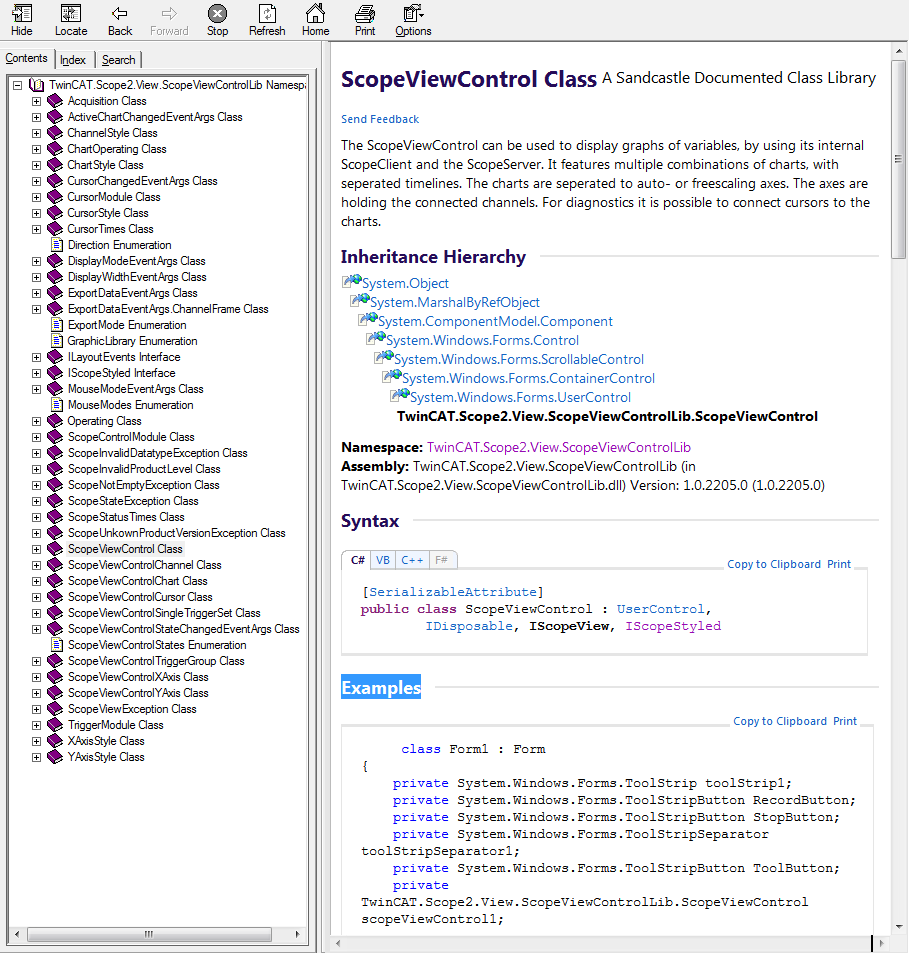Go Back using the toolbar arrow
The width and height of the screenshot is (909, 953).
pyautogui.click(x=120, y=20)
